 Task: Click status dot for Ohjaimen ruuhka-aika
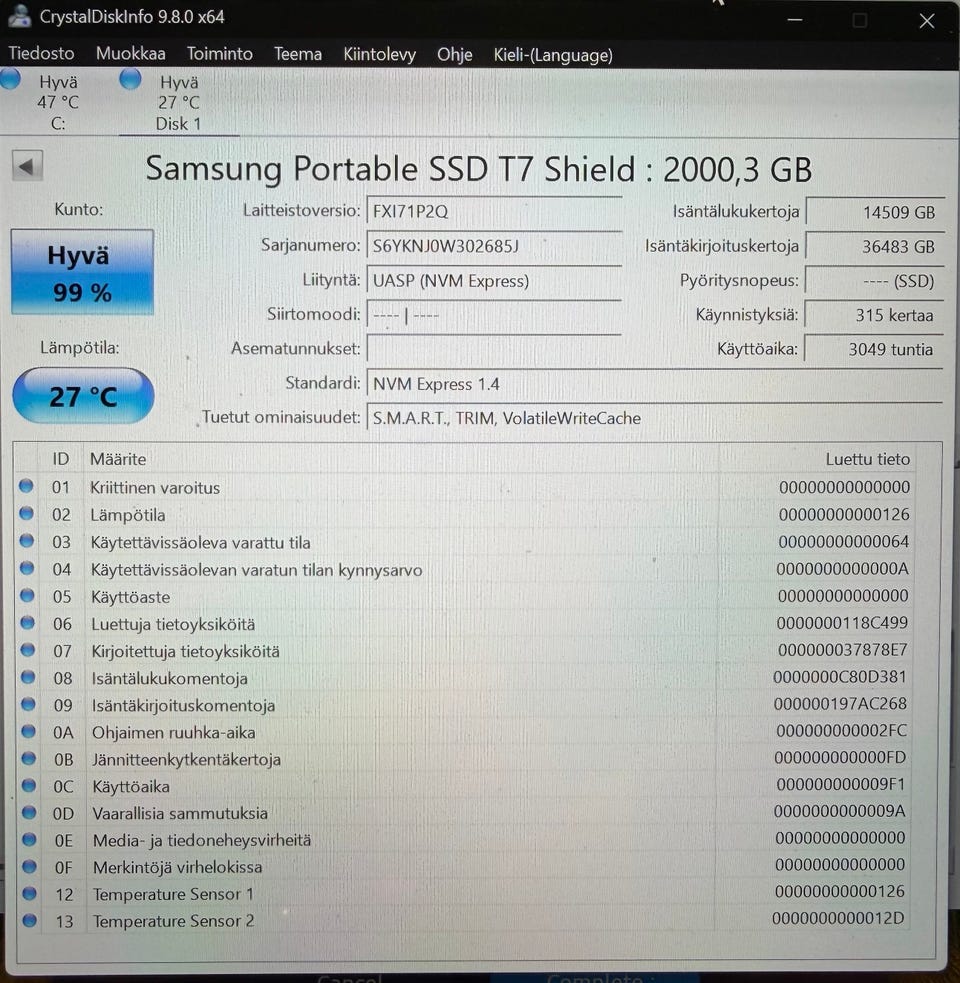click(x=29, y=731)
